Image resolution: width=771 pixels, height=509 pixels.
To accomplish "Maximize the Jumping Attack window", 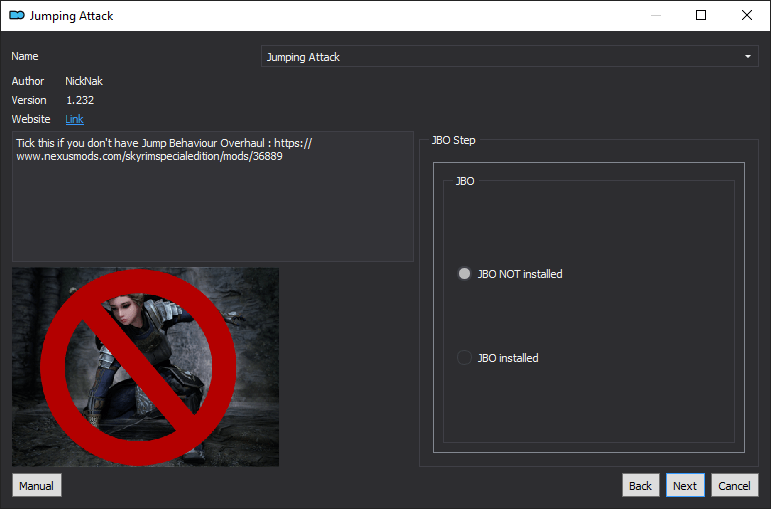I will (701, 15).
